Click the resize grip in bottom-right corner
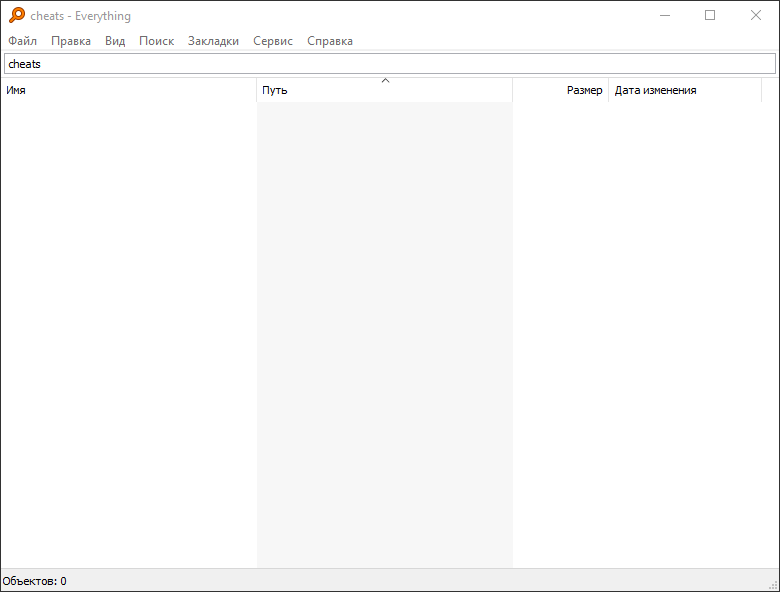Screen dimensions: 780x592 (772, 584)
